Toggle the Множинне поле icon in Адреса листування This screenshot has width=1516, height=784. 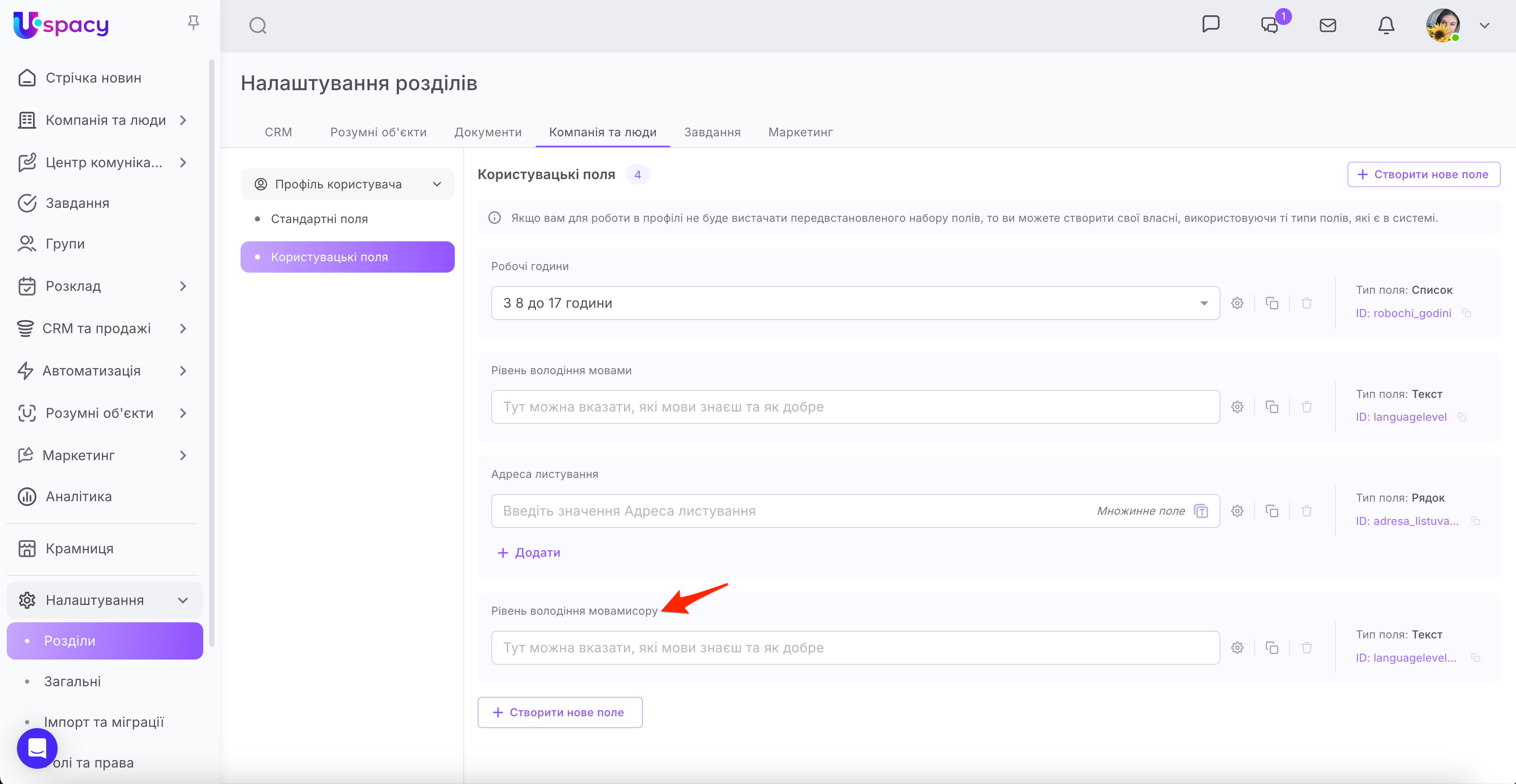click(1201, 511)
